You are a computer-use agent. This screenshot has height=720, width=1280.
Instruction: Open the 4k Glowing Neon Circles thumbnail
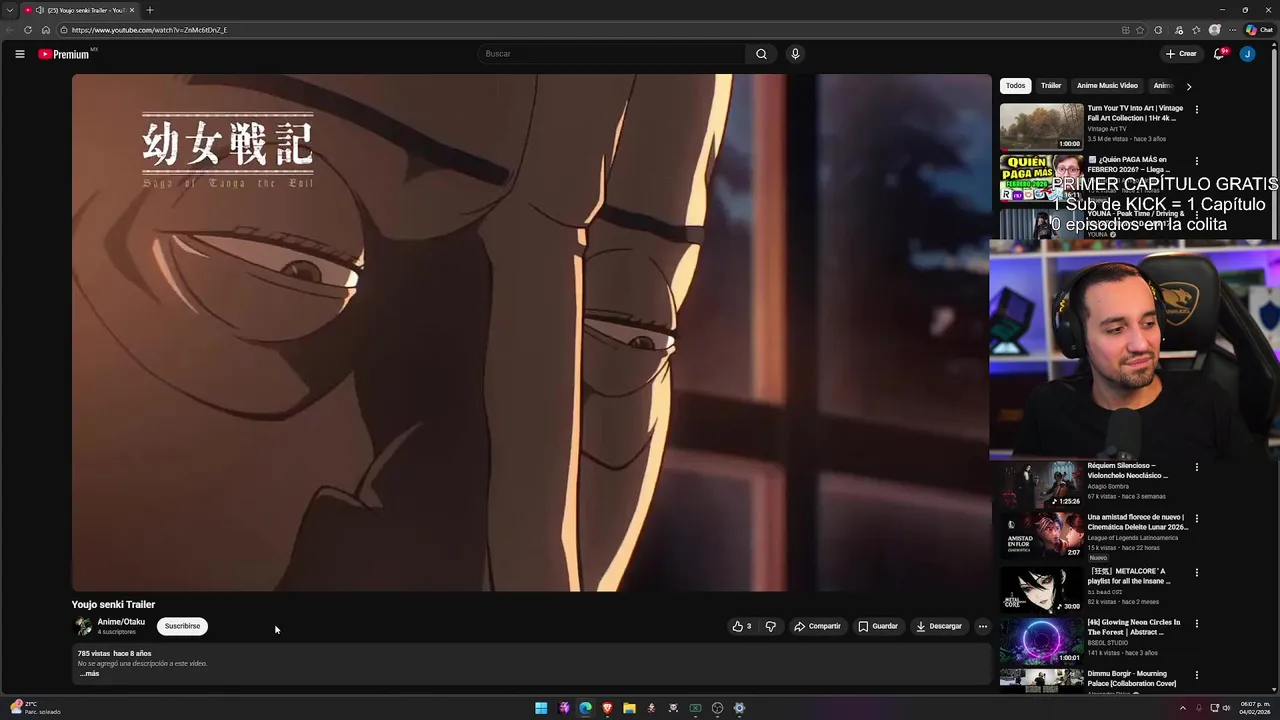click(x=1041, y=641)
